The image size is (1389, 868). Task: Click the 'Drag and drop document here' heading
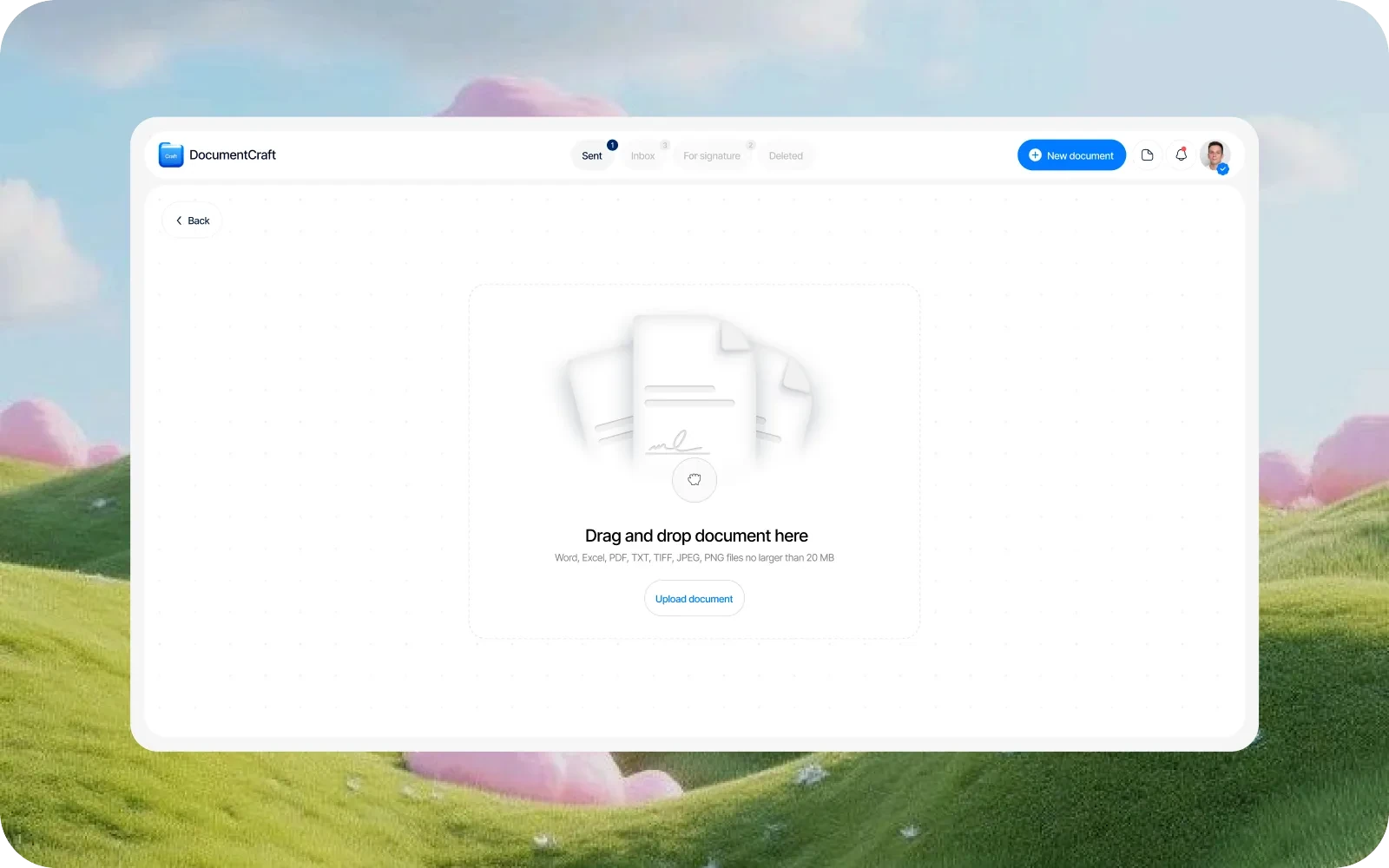coord(696,536)
